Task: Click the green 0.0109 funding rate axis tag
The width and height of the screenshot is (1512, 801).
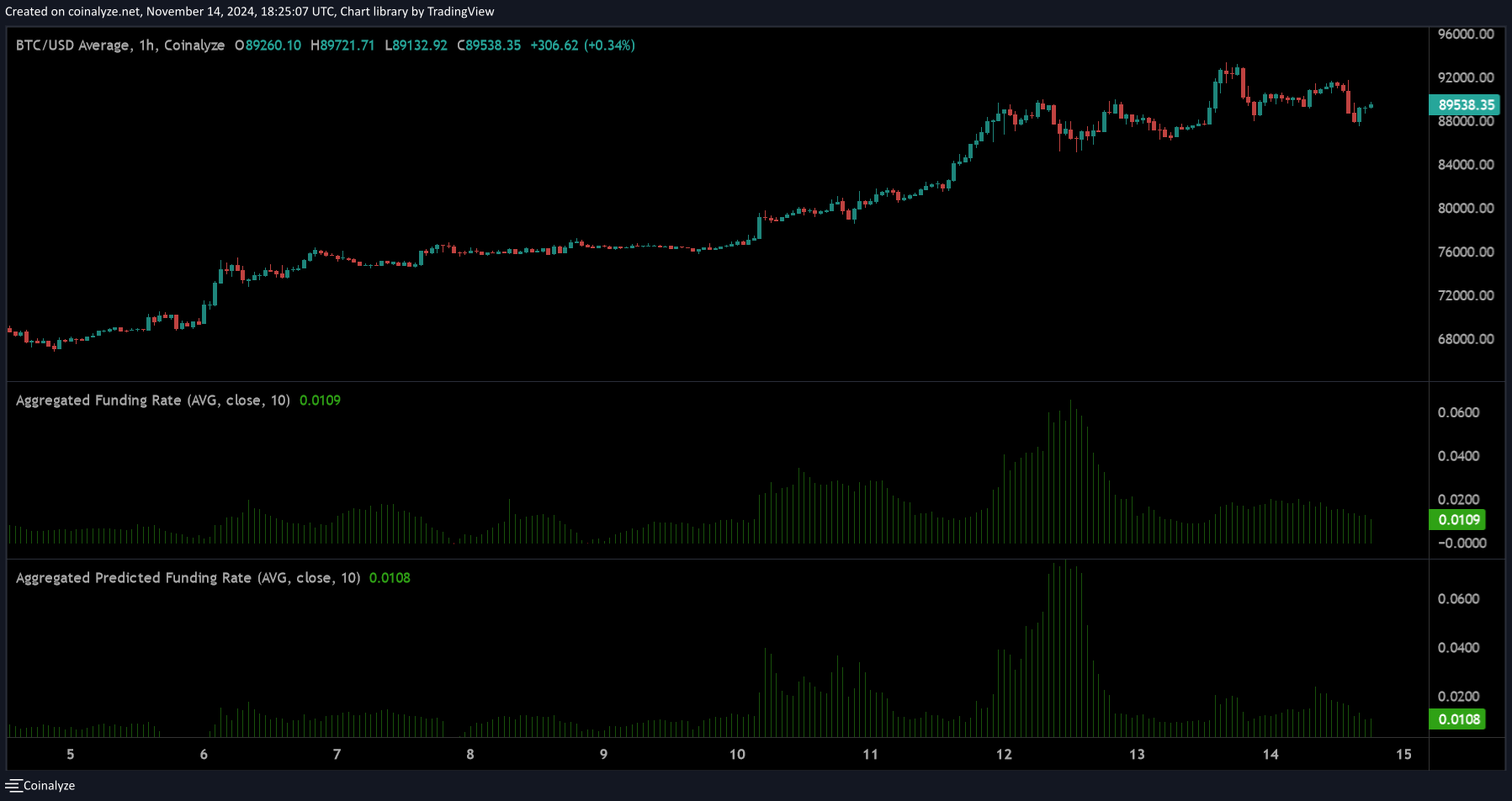Action: [x=1458, y=520]
